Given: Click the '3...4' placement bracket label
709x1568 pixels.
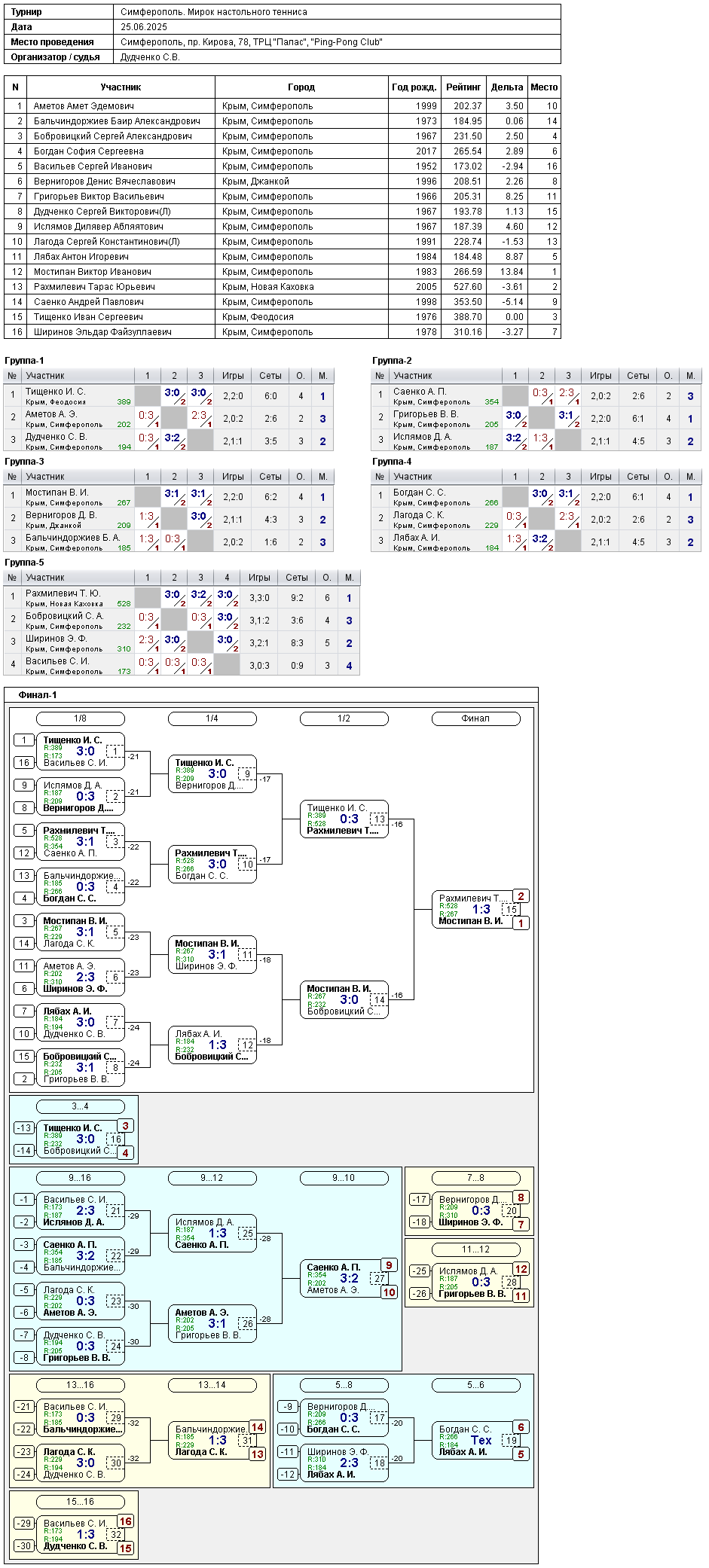Looking at the screenshot, I should 81,1106.
